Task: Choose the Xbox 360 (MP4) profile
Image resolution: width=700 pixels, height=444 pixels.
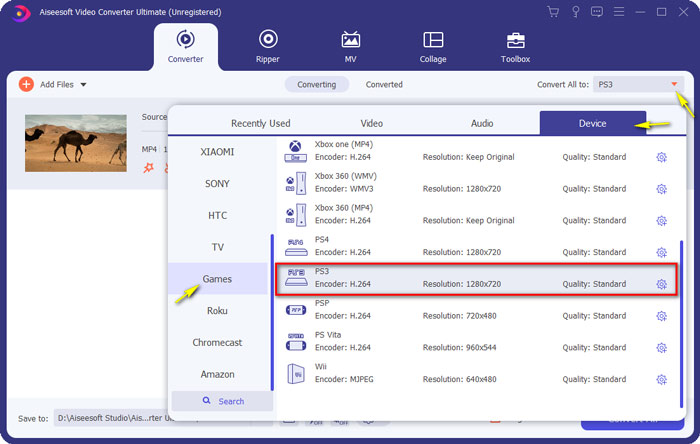Action: pos(476,214)
